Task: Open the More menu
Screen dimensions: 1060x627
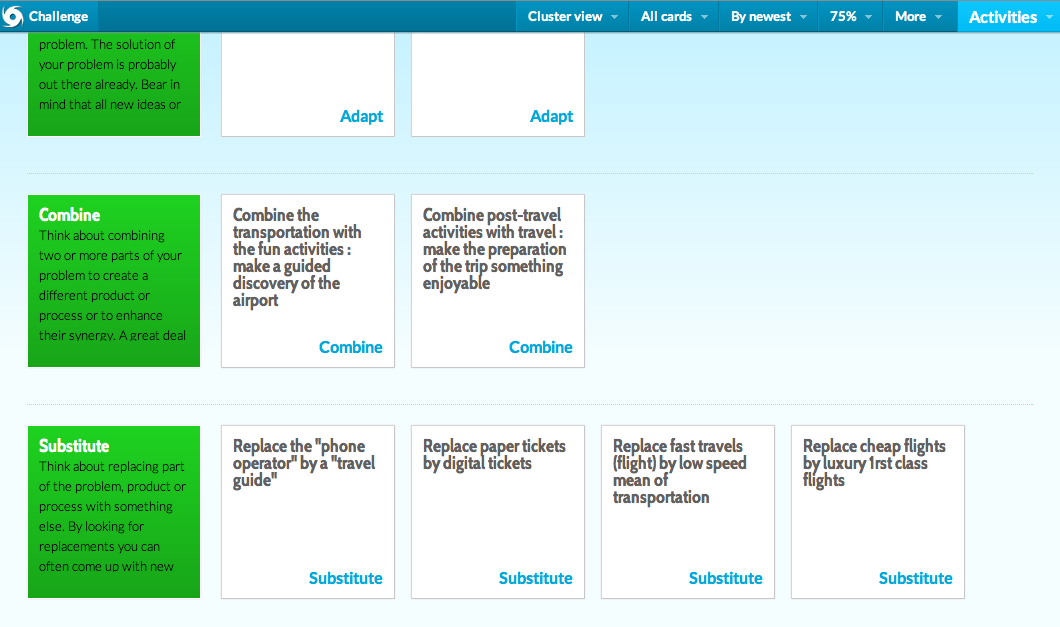Action: point(918,16)
